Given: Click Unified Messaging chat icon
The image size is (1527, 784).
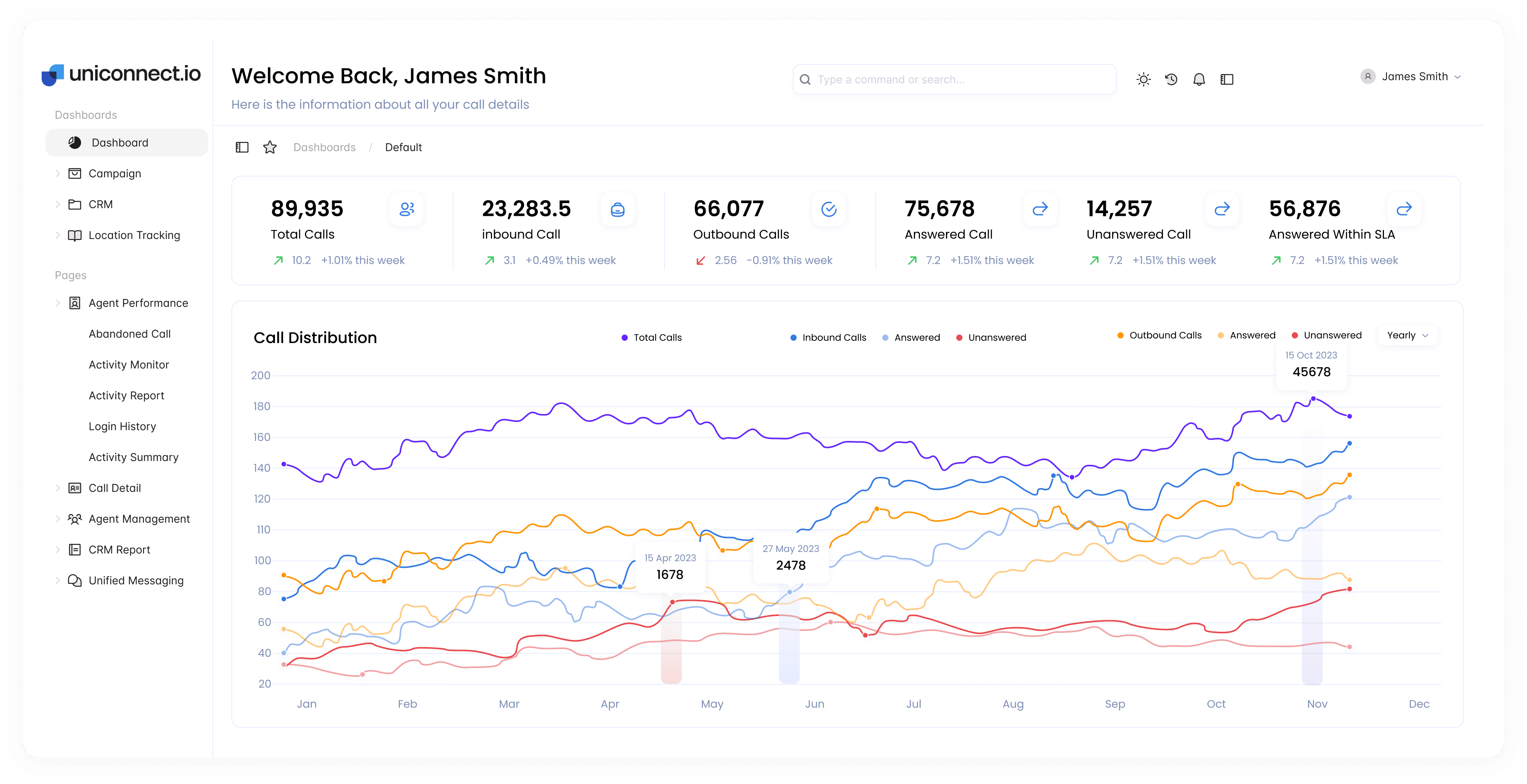Looking at the screenshot, I should tap(75, 580).
